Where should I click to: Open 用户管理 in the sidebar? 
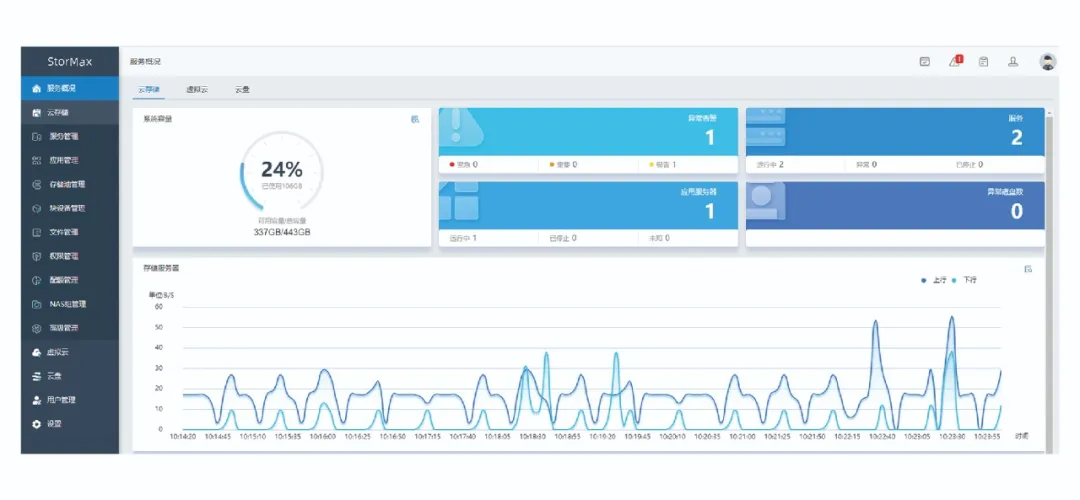61,400
